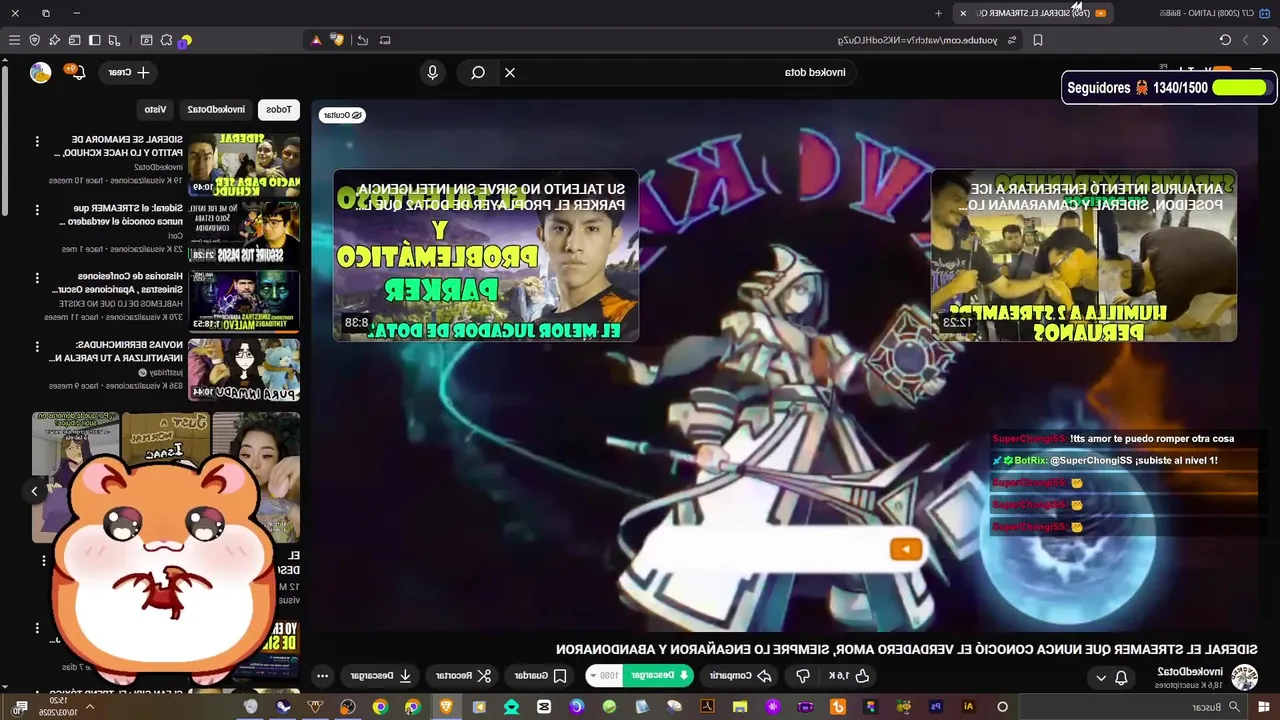Open the Brave VPN shield icon
This screenshot has height=720, width=1280.
[x=35, y=40]
